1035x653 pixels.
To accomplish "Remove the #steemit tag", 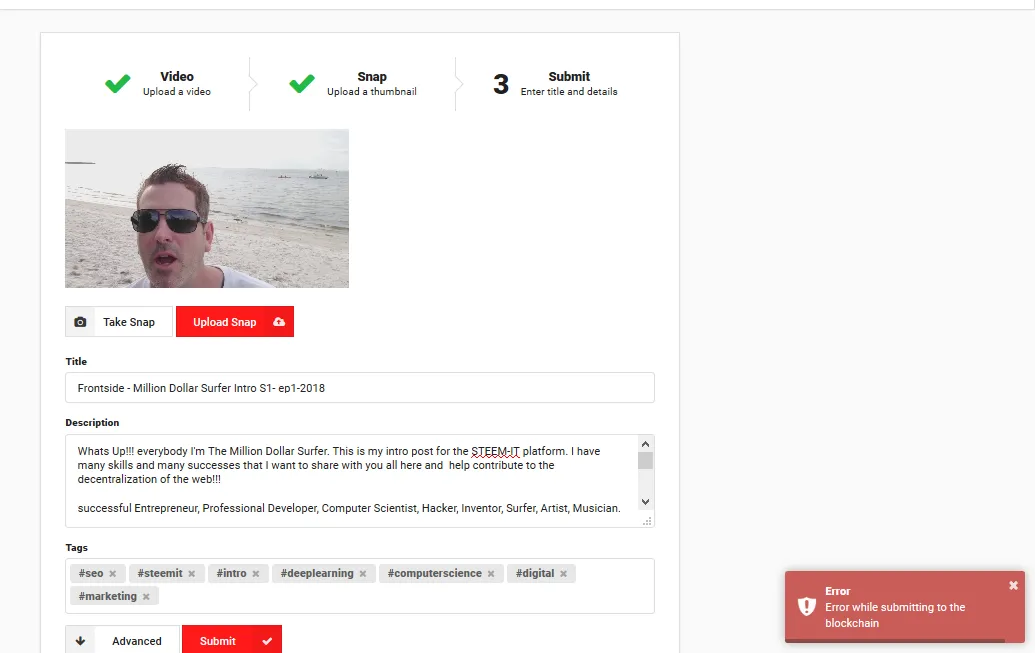I will (x=191, y=574).
